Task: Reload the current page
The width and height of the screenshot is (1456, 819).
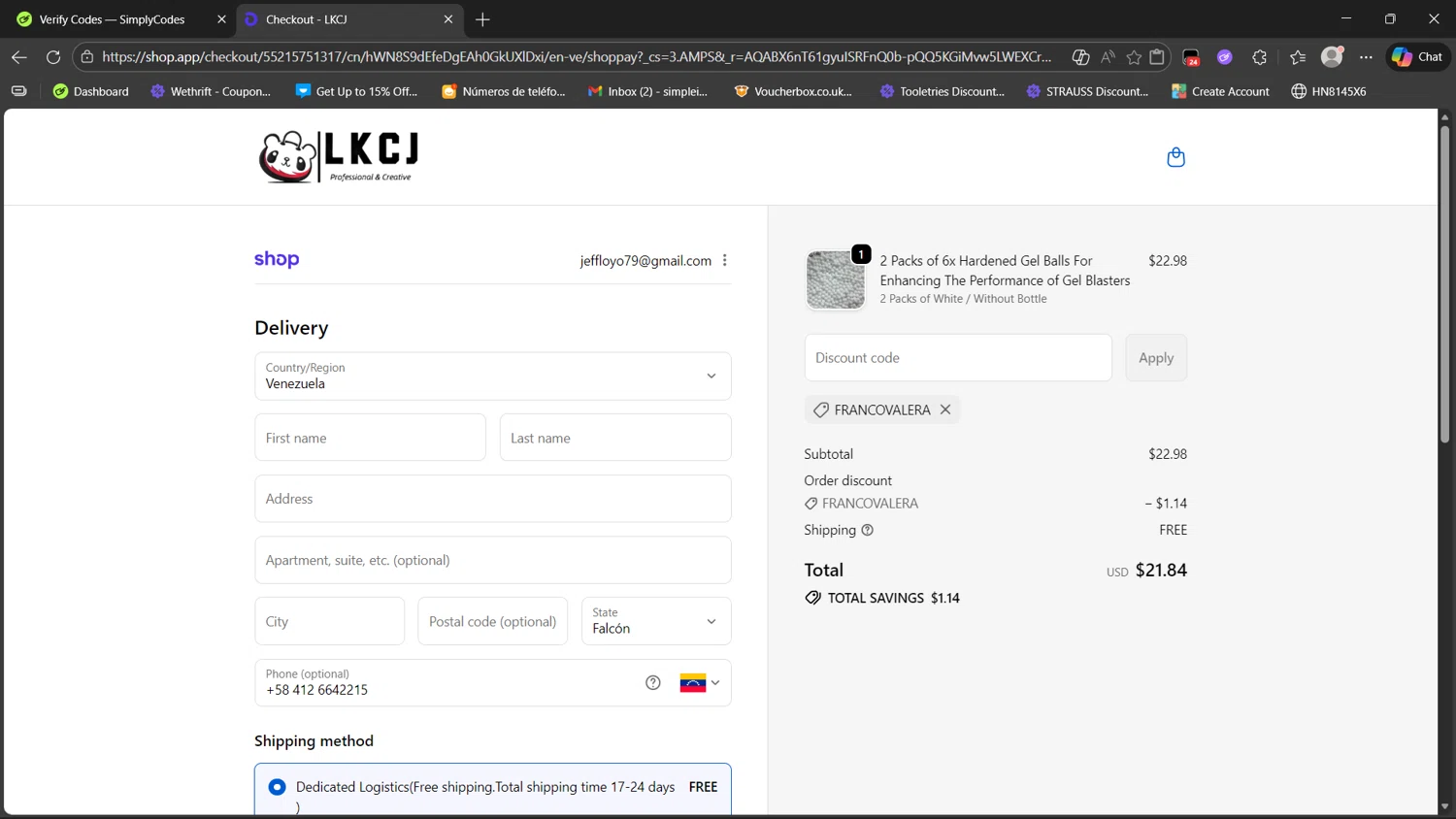Action: (53, 57)
